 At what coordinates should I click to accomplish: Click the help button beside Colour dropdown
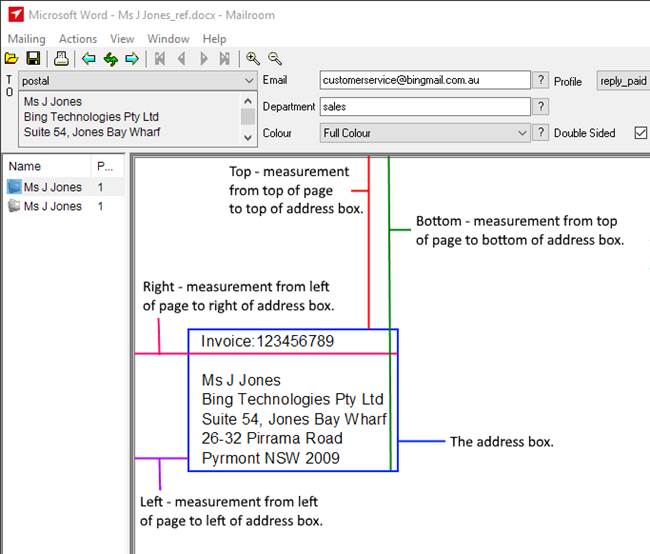click(x=541, y=133)
